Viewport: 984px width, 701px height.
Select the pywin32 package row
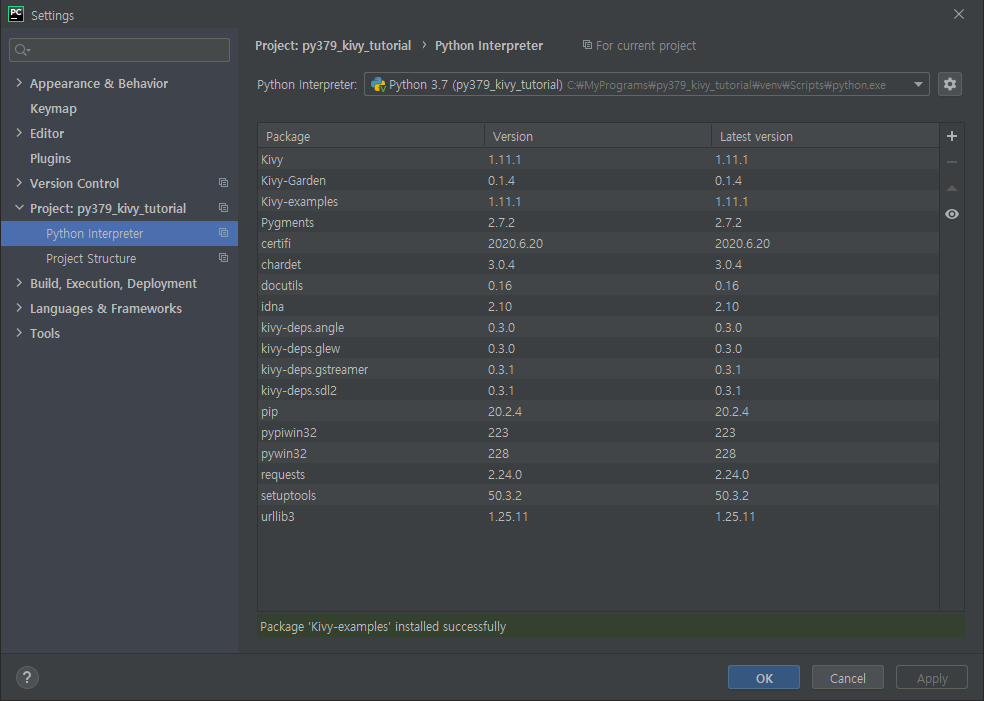click(x=598, y=454)
